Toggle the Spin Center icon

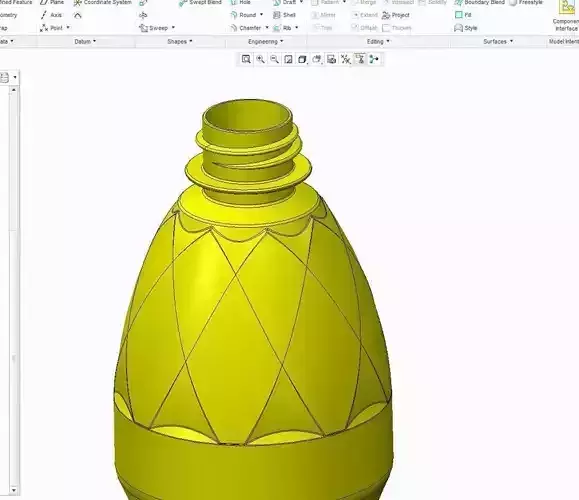click(x=374, y=59)
